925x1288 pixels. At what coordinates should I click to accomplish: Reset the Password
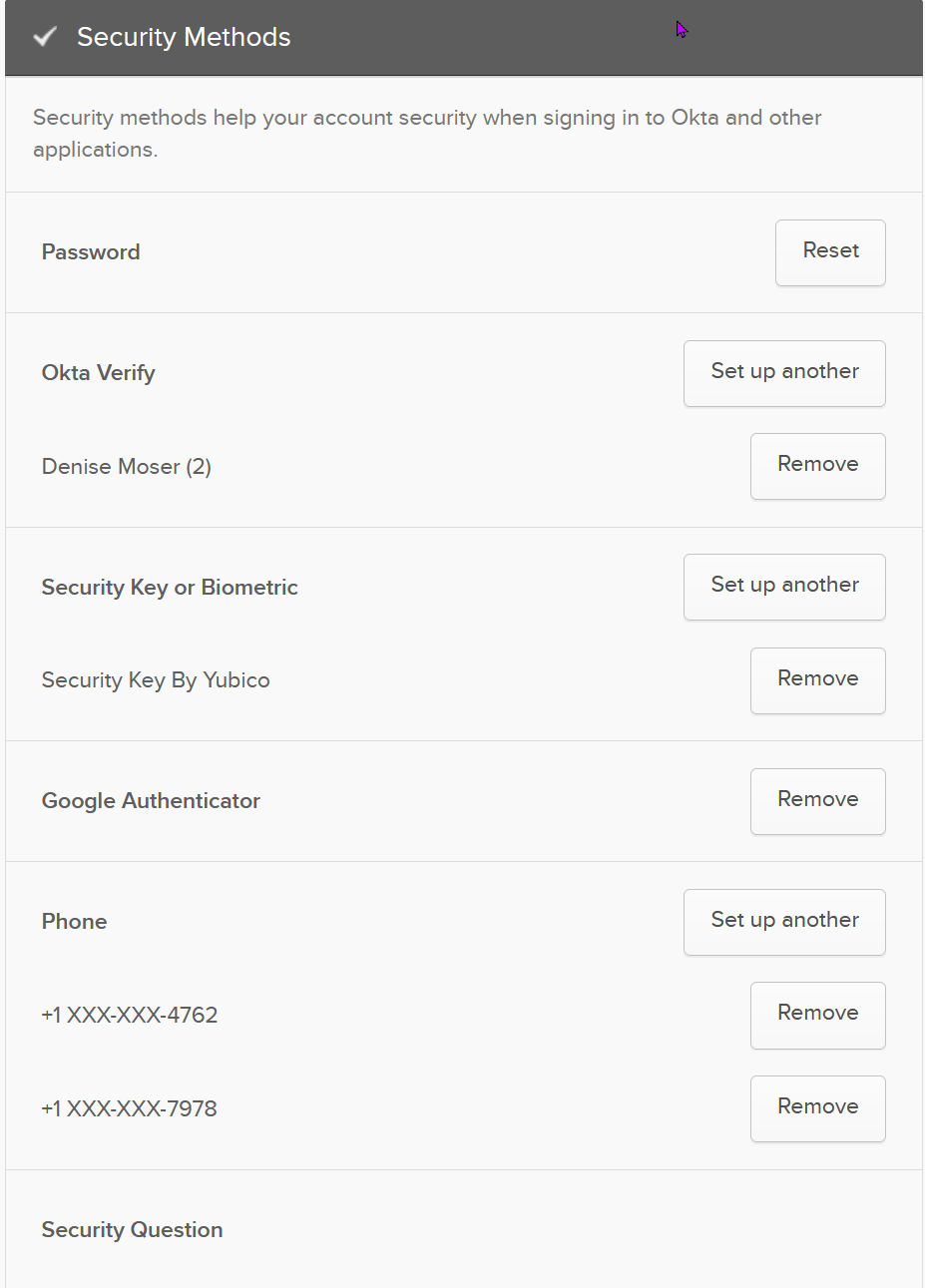830,252
